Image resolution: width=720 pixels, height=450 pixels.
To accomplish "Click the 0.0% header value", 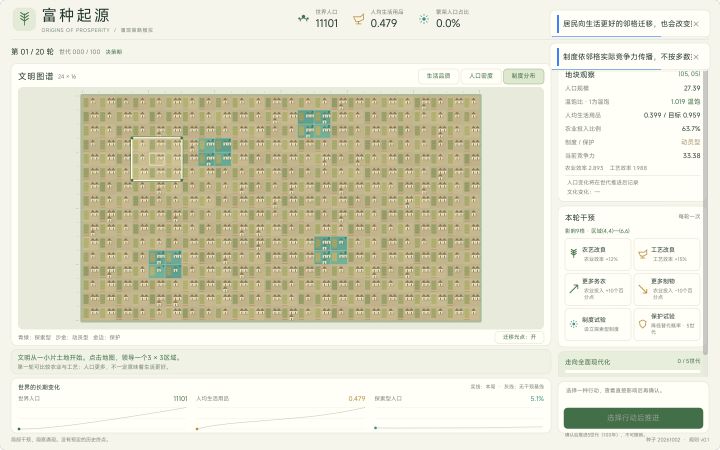I will [x=448, y=23].
